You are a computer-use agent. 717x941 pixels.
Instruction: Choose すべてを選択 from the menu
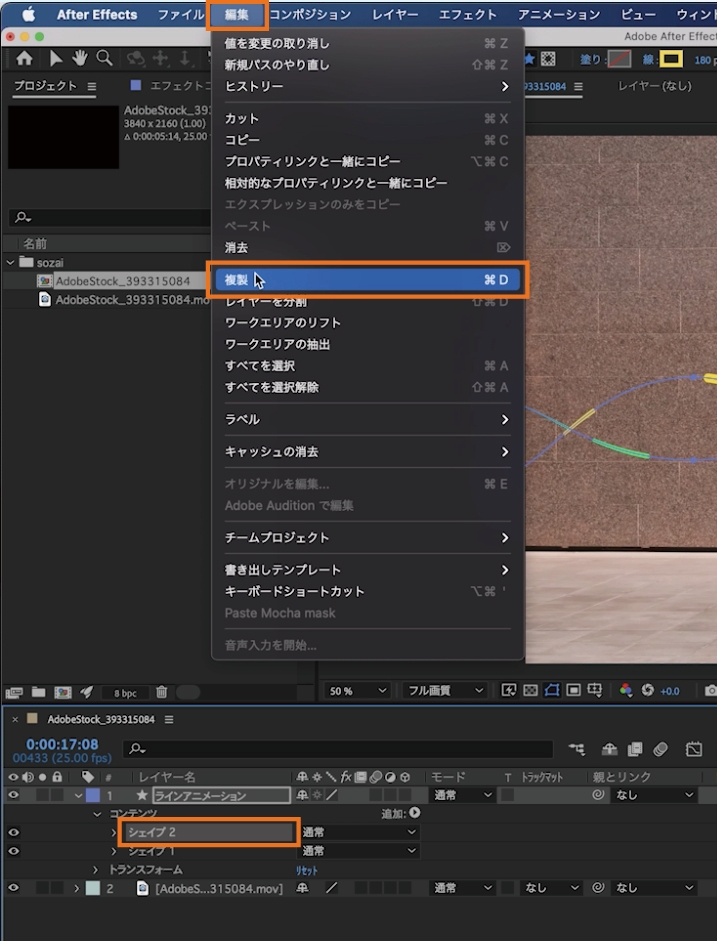coord(367,365)
